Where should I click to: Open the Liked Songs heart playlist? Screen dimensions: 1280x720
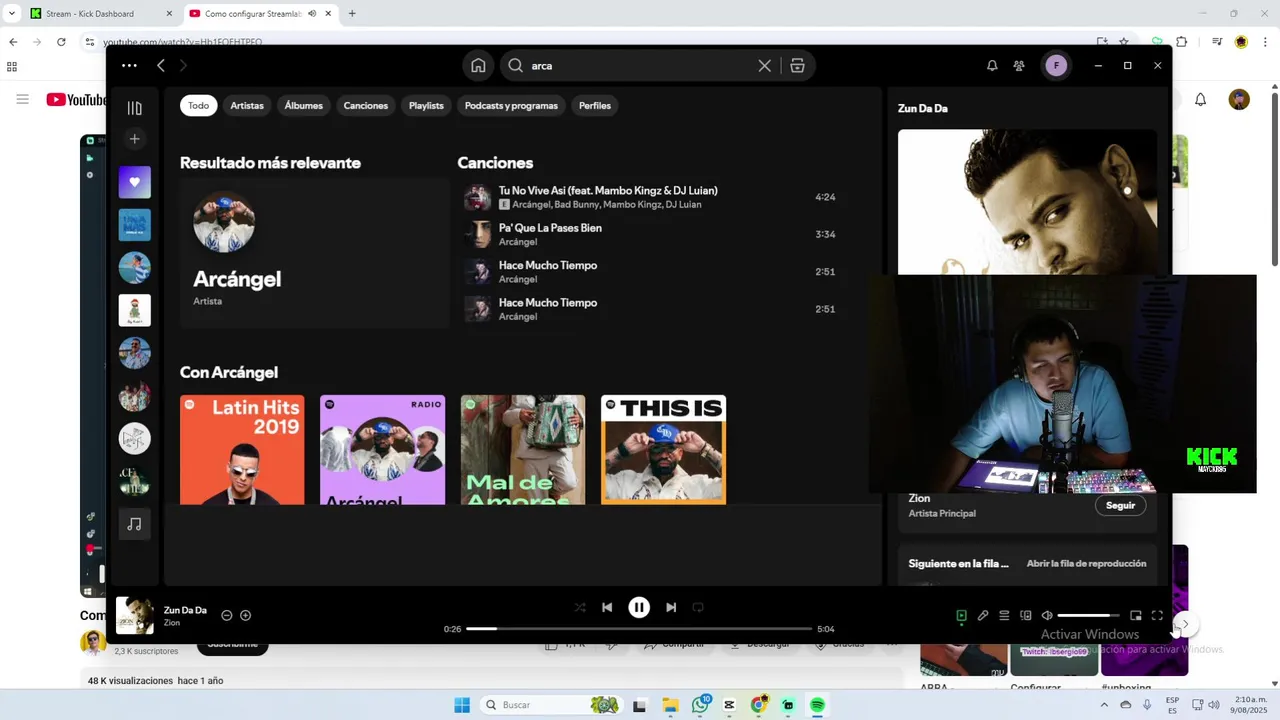point(135,182)
